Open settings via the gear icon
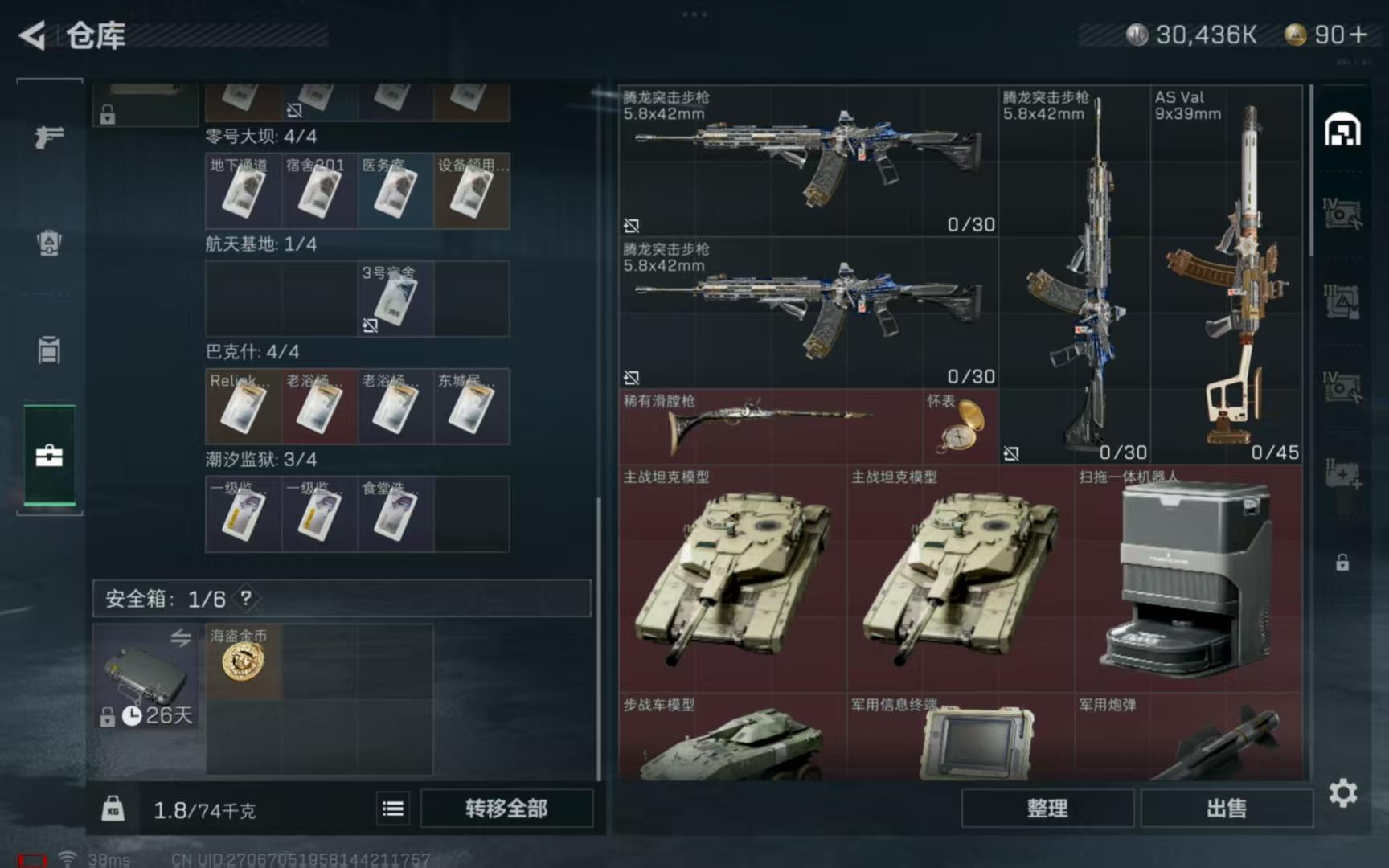The height and width of the screenshot is (868, 1389). [1343, 793]
